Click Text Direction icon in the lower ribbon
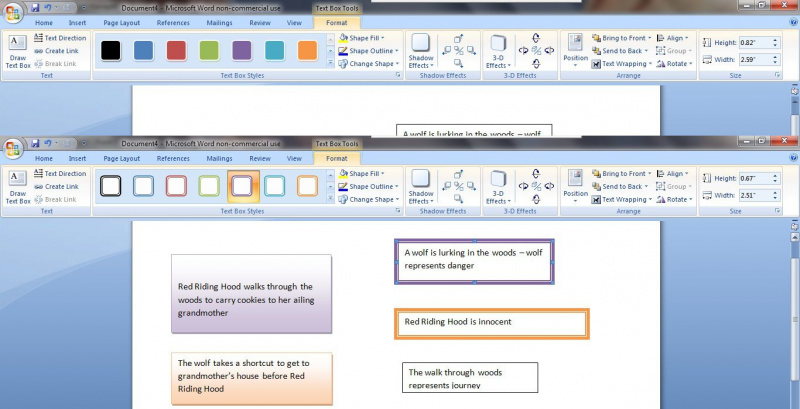The width and height of the screenshot is (800, 409). (38, 173)
